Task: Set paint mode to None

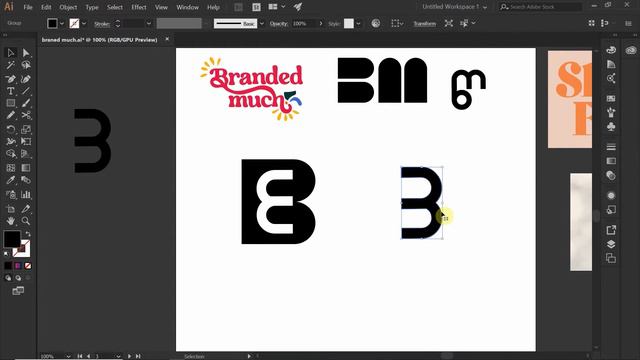Action: (28, 266)
